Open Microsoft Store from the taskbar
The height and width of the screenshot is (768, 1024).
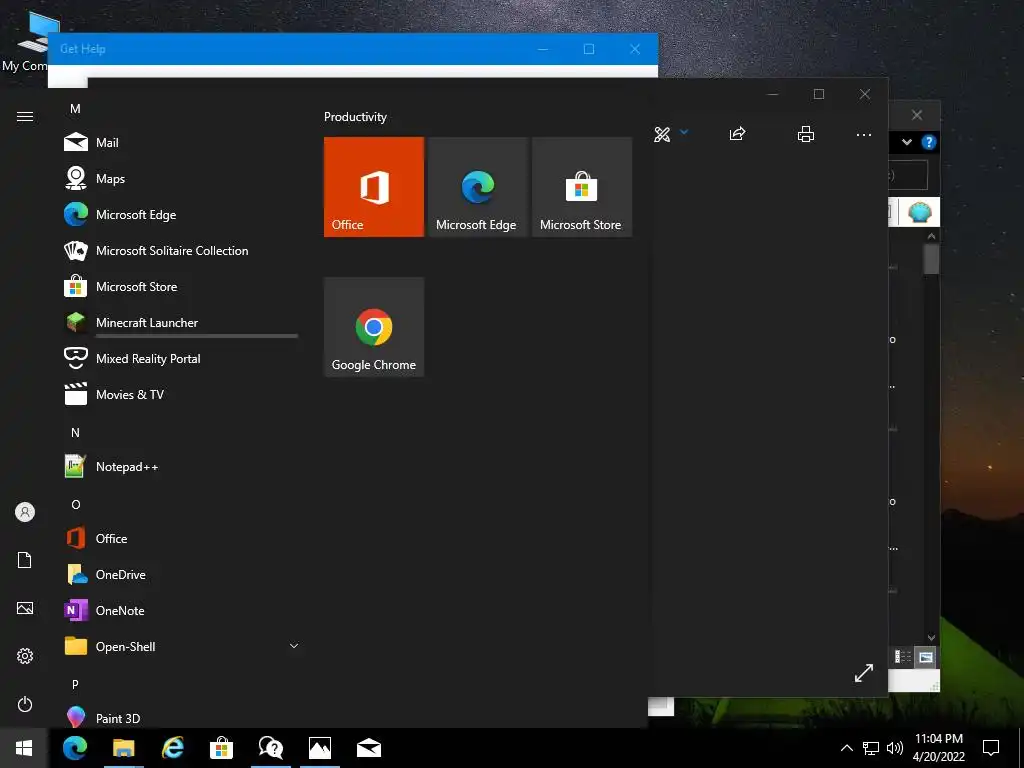(x=221, y=748)
